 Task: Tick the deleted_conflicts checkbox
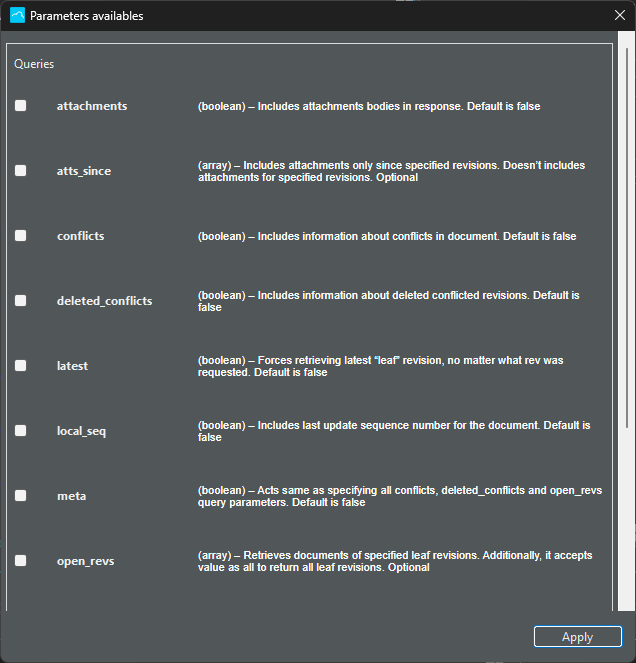(x=21, y=301)
